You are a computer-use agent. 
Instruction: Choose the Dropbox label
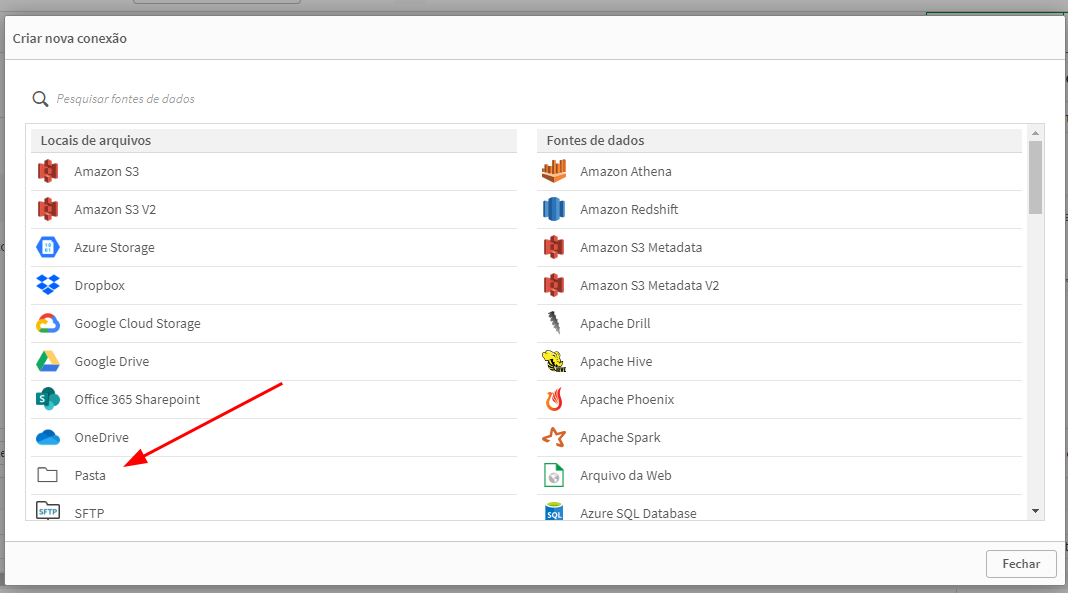tap(99, 286)
